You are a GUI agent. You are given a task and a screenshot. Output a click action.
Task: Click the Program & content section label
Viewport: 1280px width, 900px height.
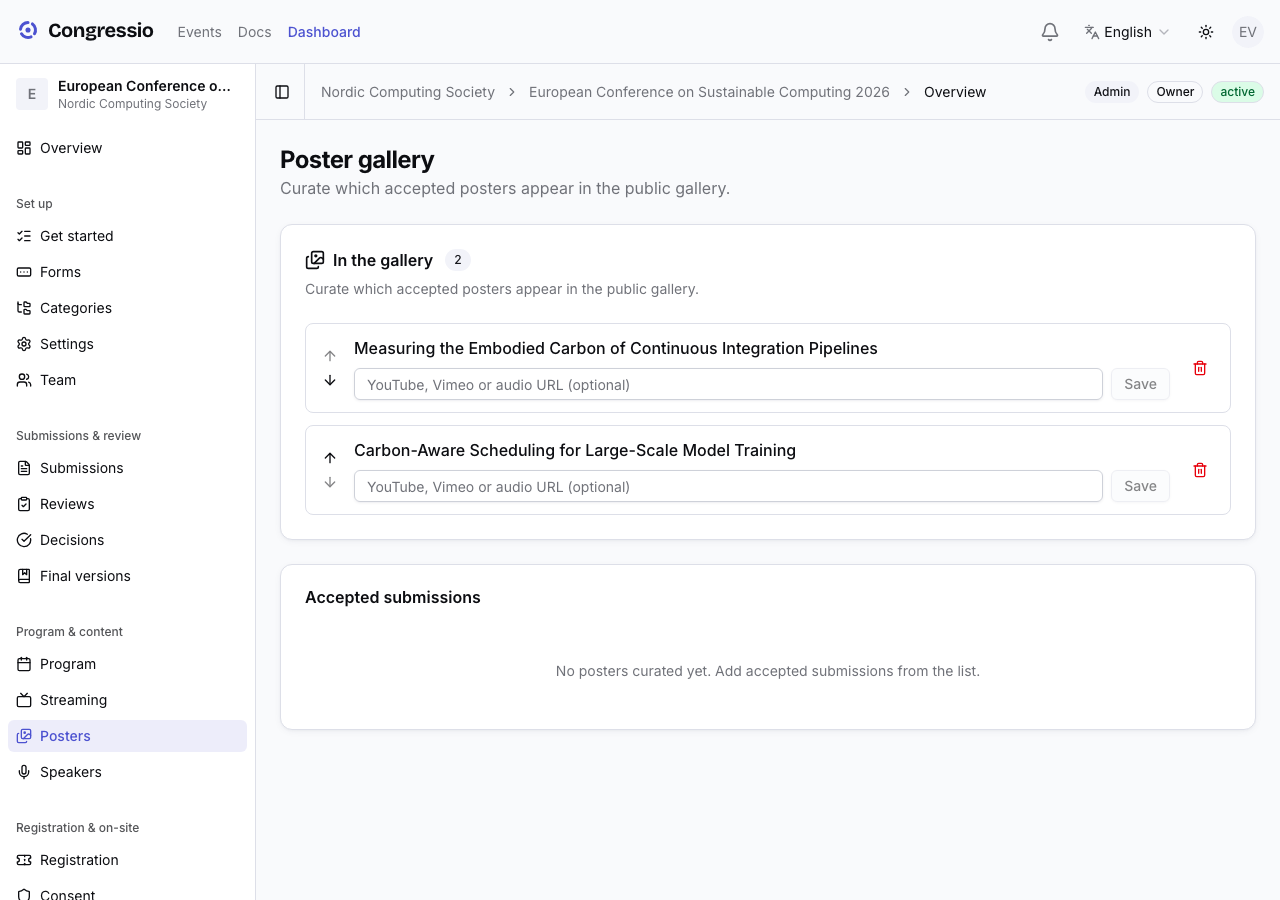[69, 632]
